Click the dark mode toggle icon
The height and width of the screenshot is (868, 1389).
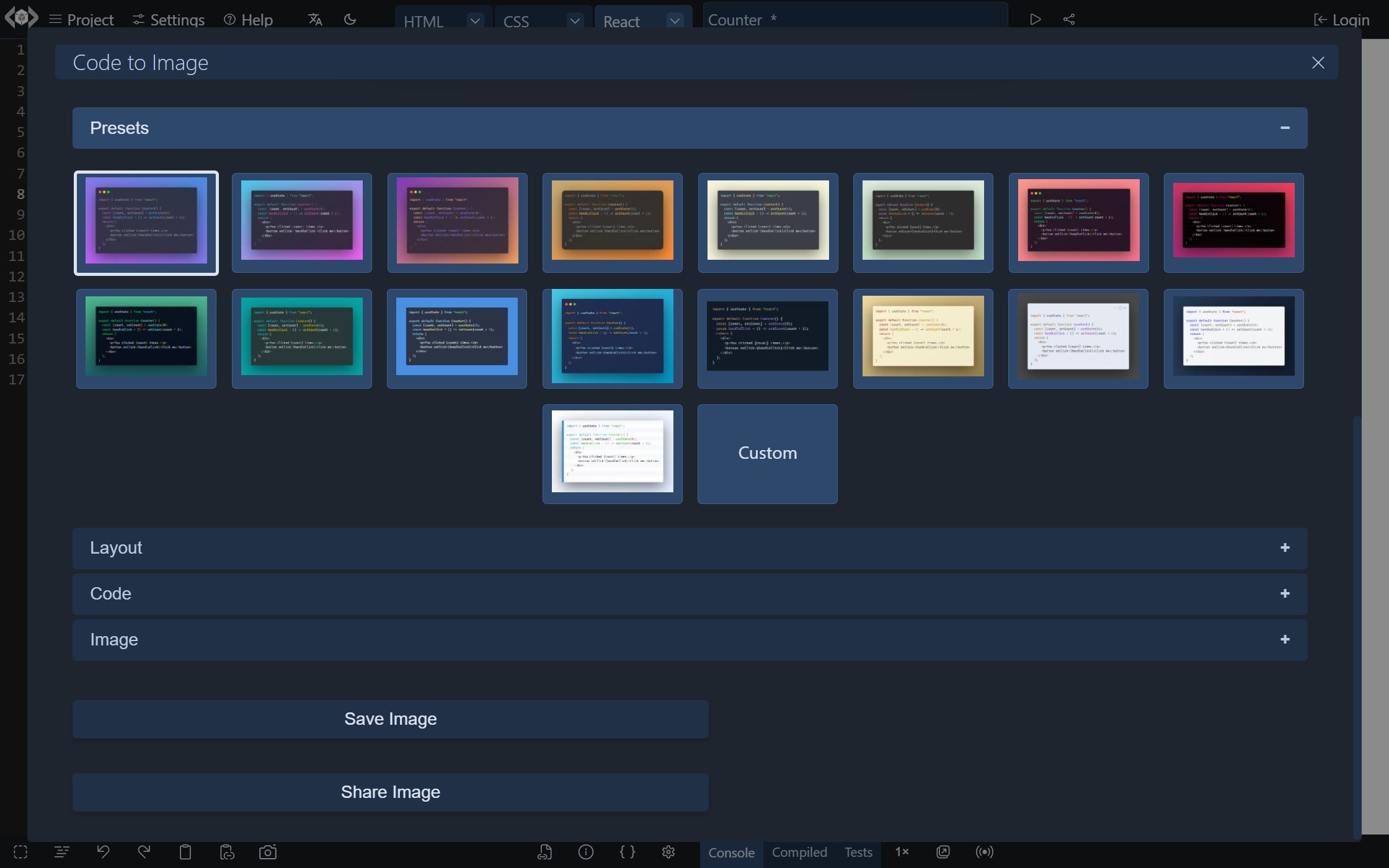tap(350, 18)
